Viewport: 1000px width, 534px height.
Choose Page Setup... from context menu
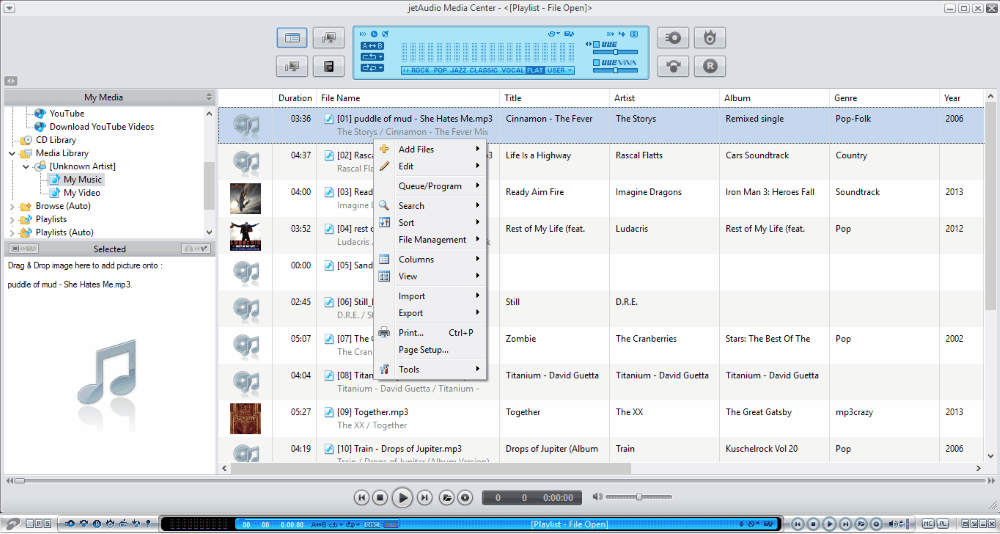coord(430,350)
